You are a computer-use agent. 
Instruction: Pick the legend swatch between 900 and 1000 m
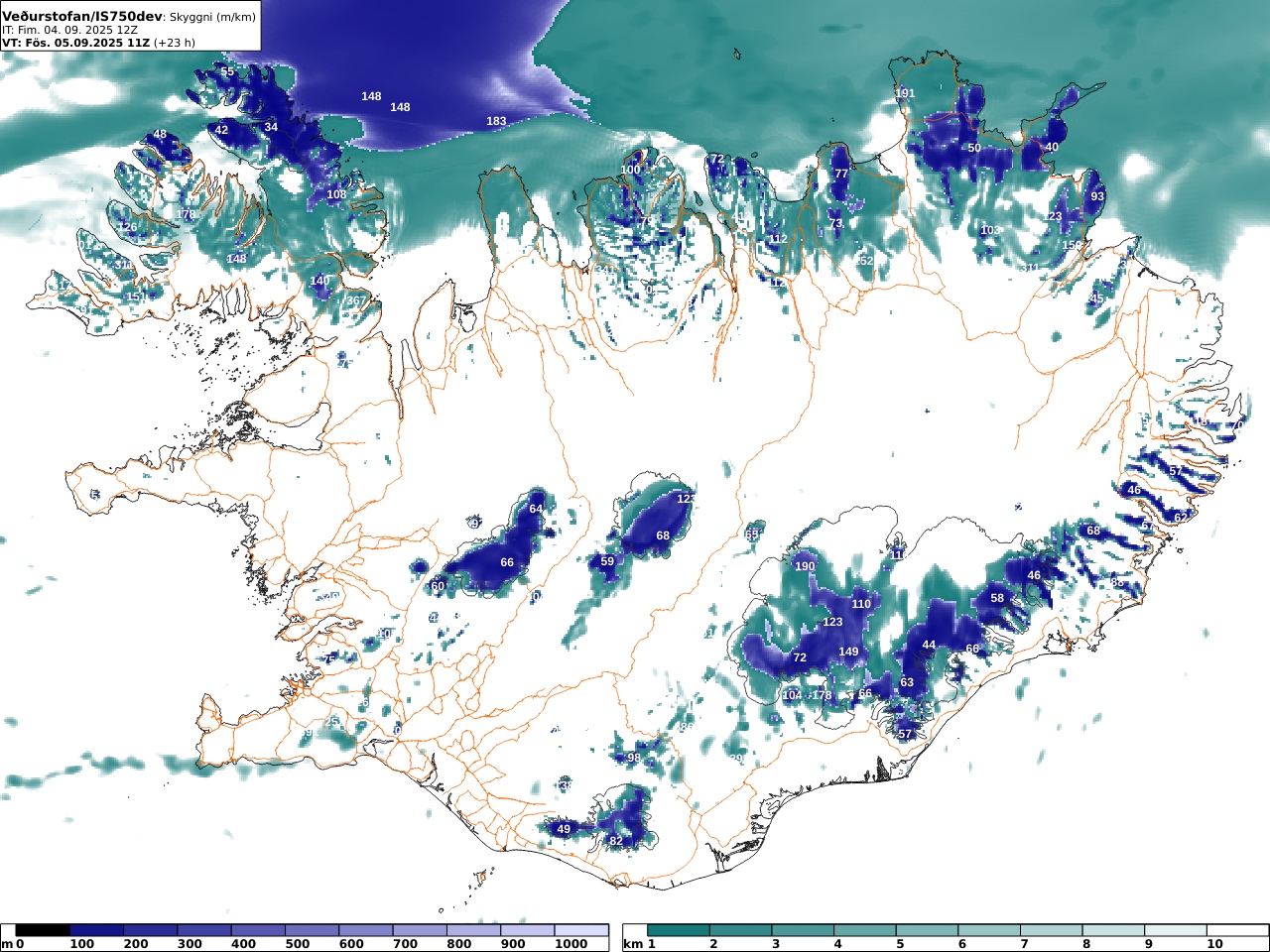click(x=527, y=930)
